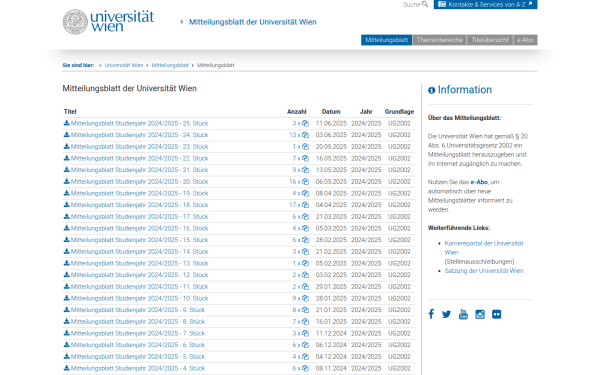Click the copy icon in 12. Stück row
The image size is (600, 375).
305,275
